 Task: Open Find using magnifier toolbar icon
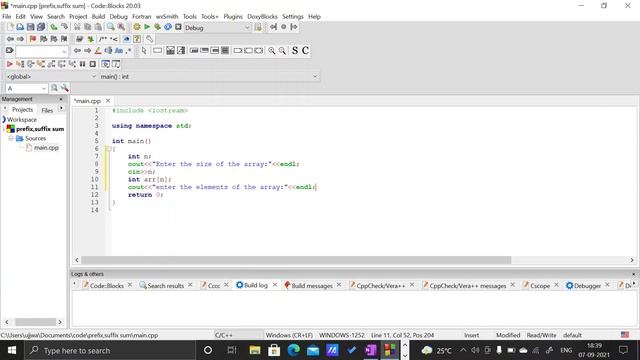[x=111, y=27]
